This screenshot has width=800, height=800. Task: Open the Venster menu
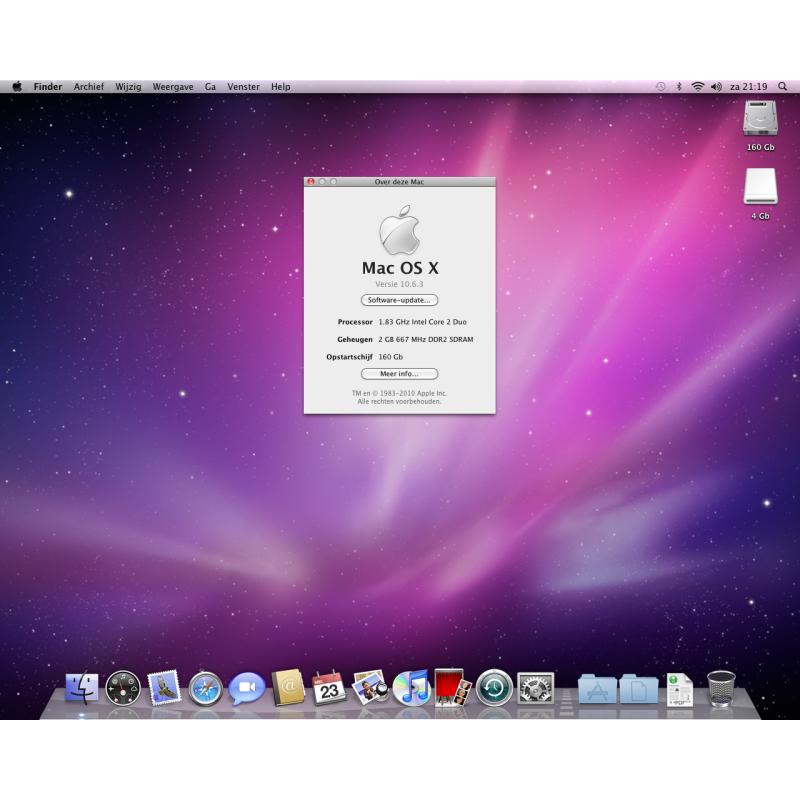point(243,87)
